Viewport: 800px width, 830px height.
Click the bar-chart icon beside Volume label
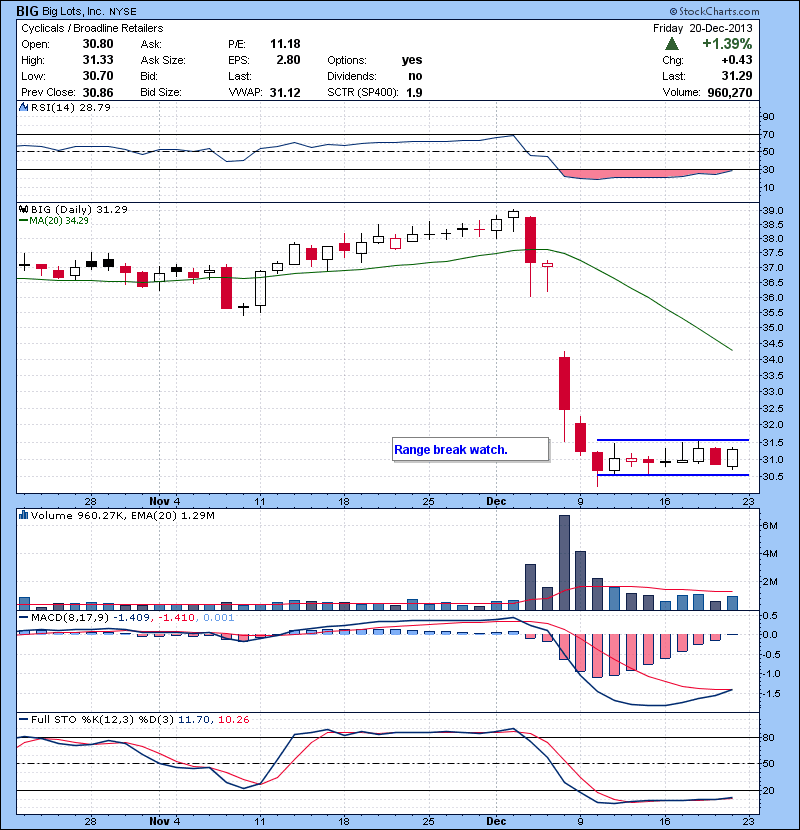(x=23, y=515)
